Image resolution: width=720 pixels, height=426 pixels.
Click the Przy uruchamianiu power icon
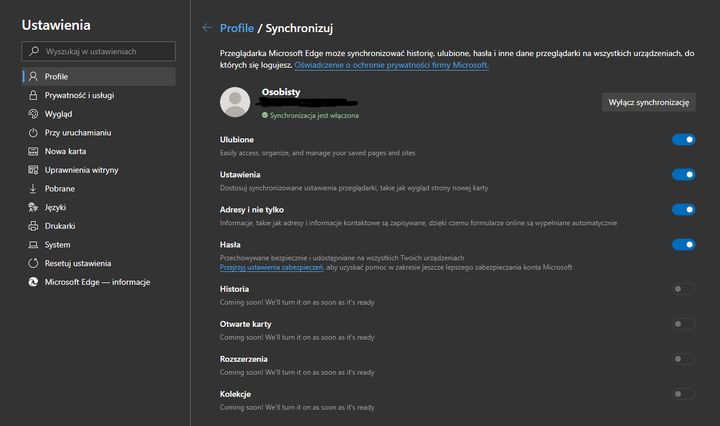click(x=33, y=132)
